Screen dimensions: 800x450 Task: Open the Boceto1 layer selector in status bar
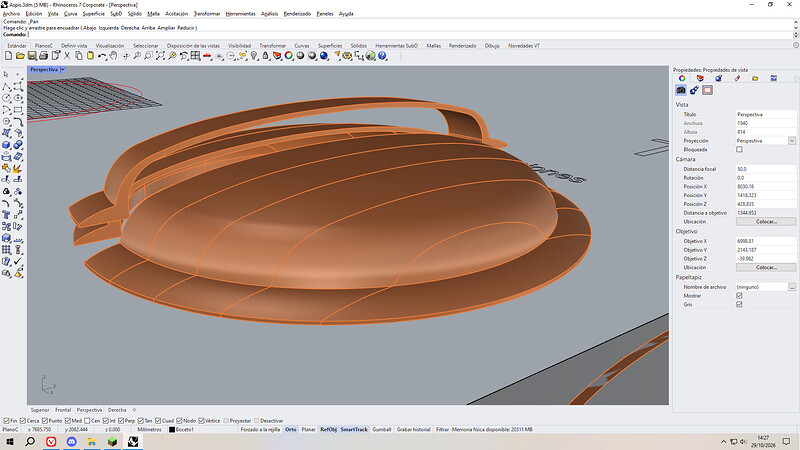point(181,430)
